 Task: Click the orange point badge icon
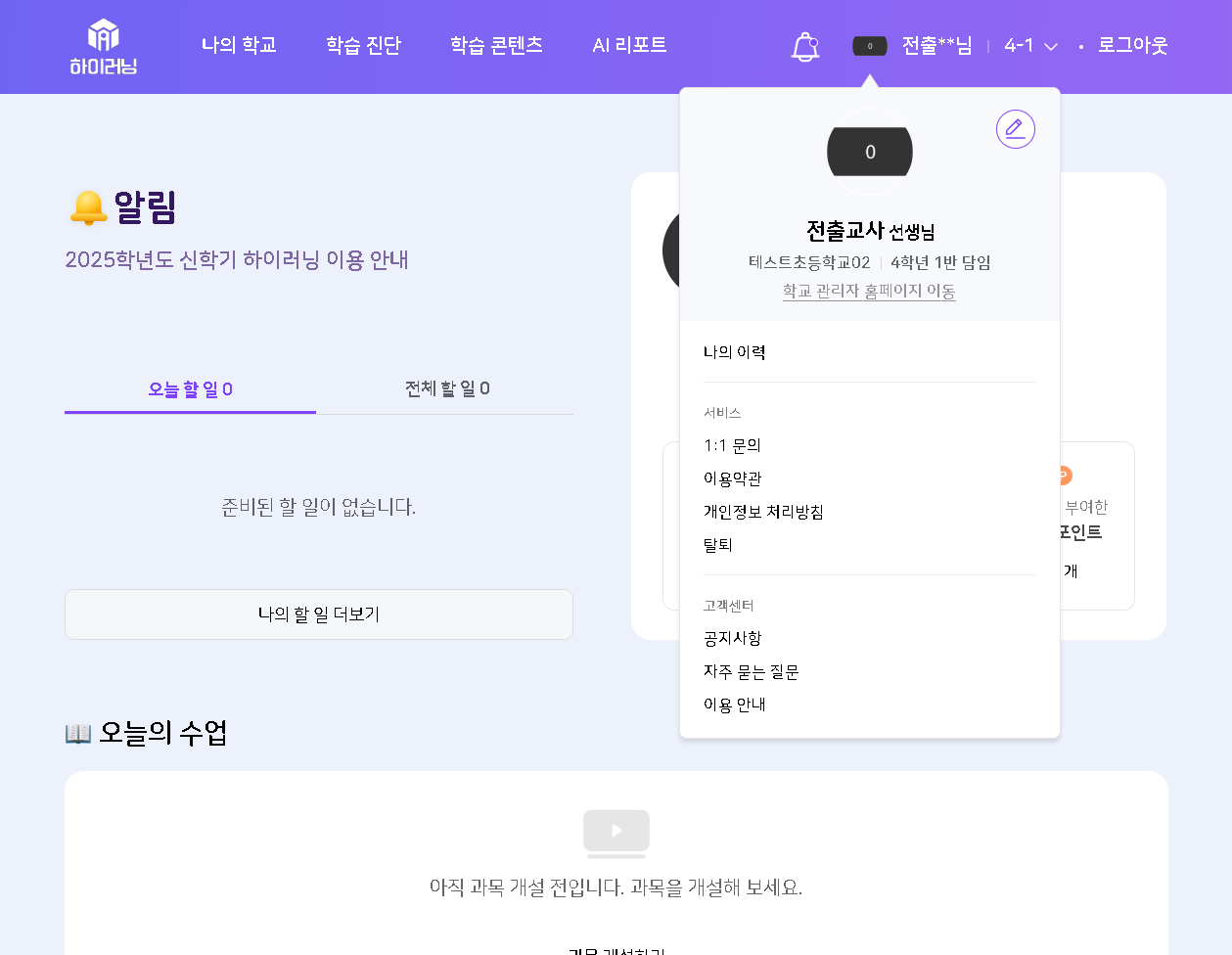(x=1065, y=476)
